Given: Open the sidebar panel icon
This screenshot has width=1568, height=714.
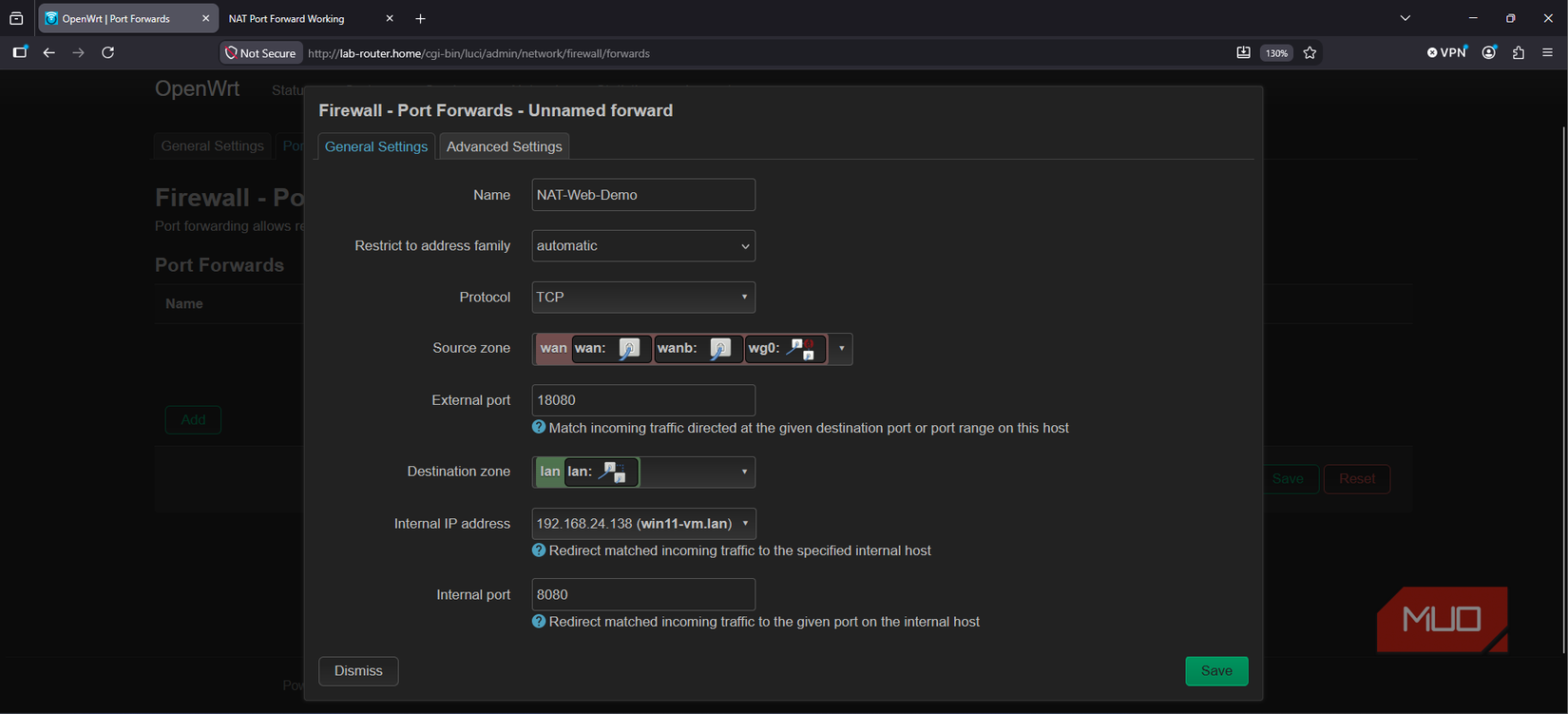Looking at the screenshot, I should pyautogui.click(x=19, y=53).
